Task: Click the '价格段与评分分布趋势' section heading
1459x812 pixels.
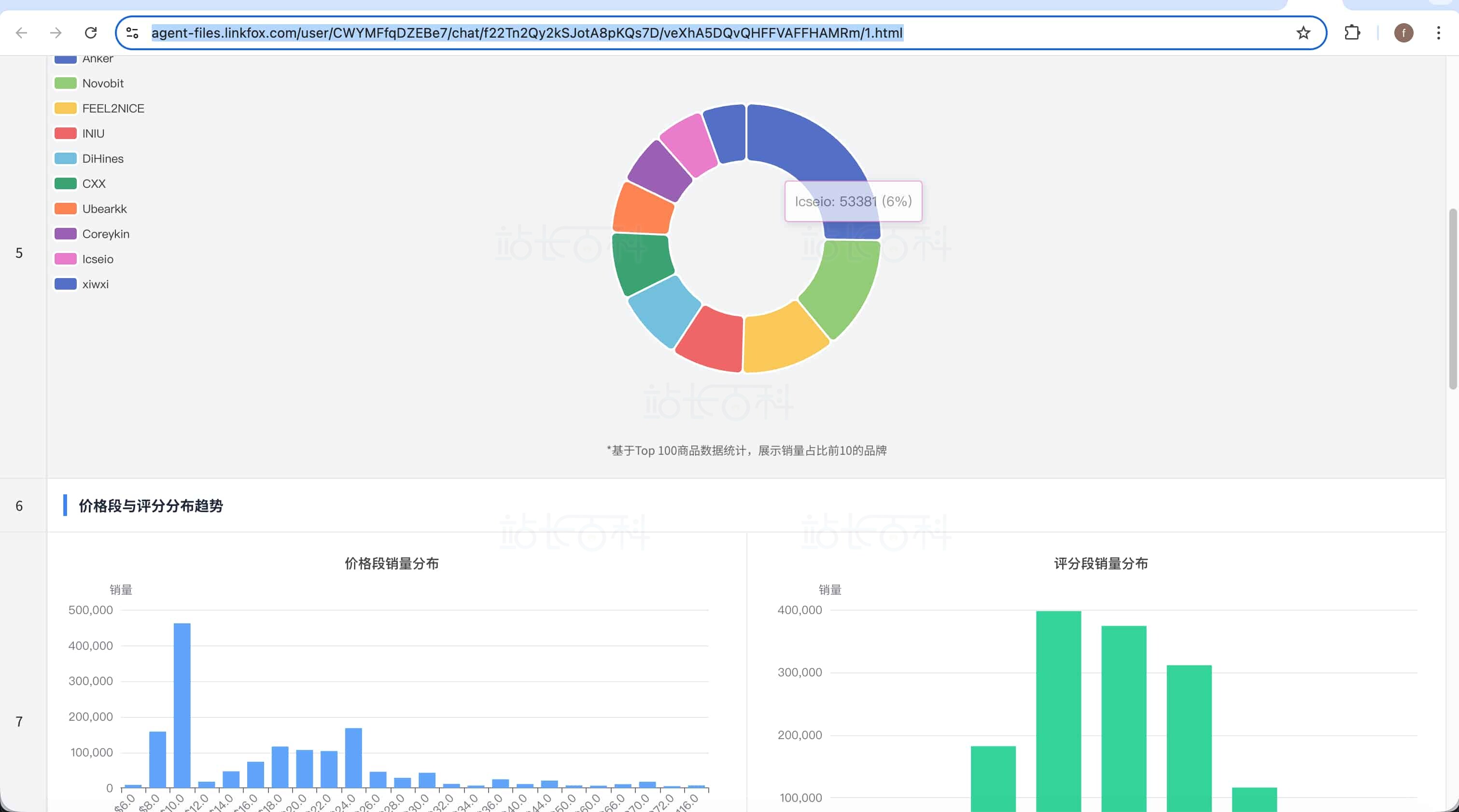Action: click(x=151, y=505)
